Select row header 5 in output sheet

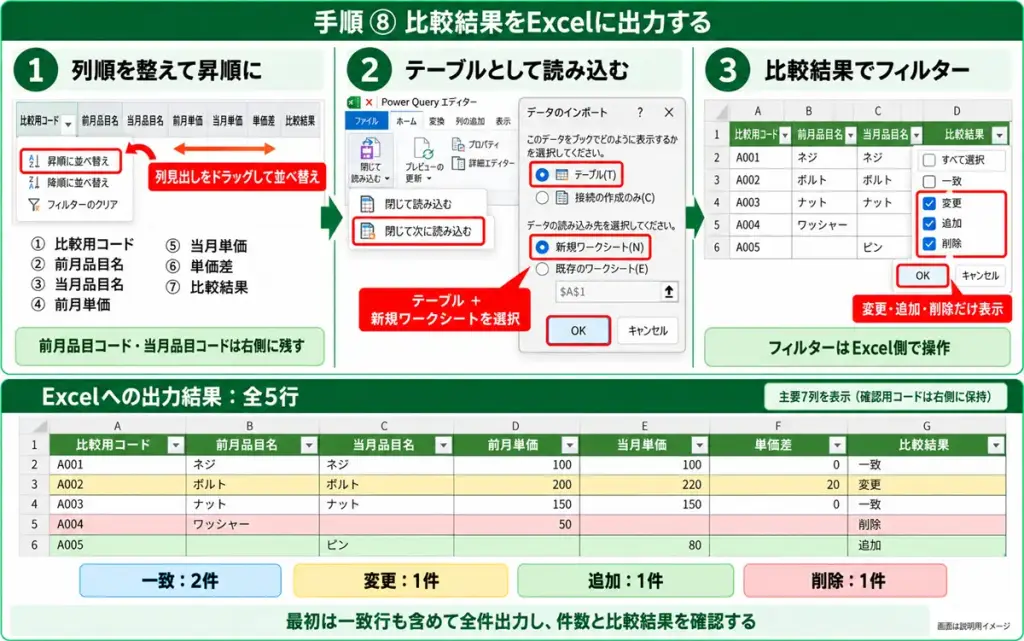point(34,524)
